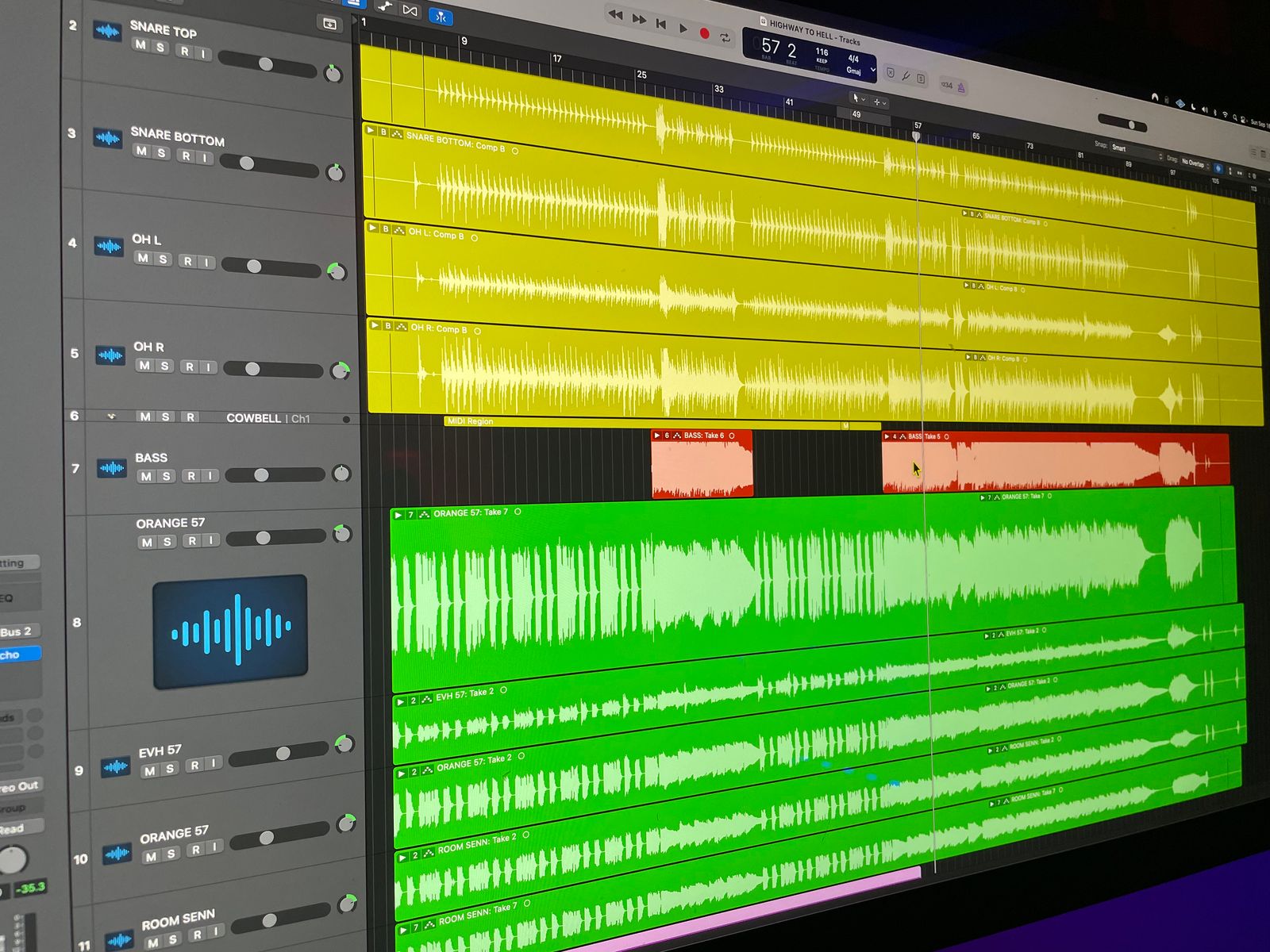Screen dimensions: 1270x952
Task: Click the Bus 2 send slot
Action: (x=17, y=631)
